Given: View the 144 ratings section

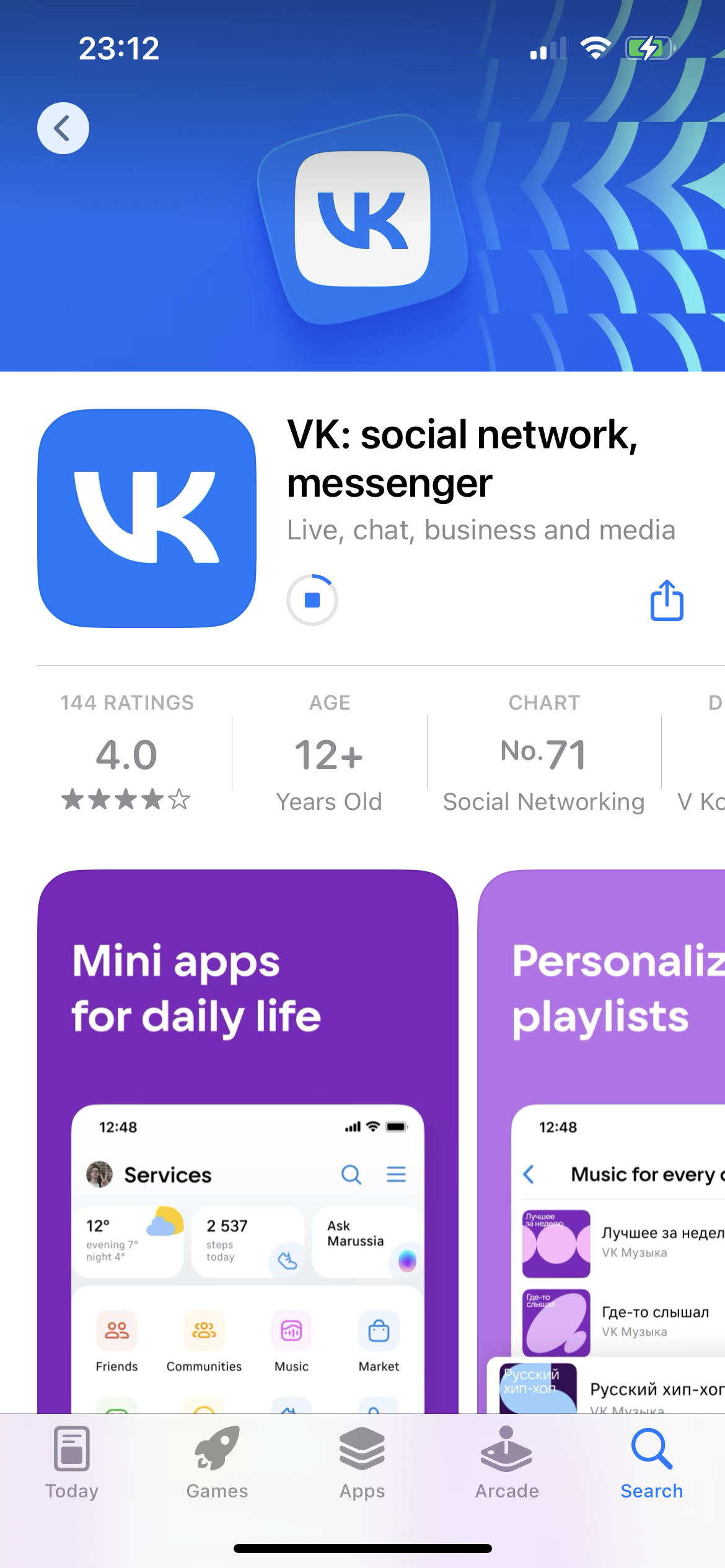Looking at the screenshot, I should coord(127,752).
